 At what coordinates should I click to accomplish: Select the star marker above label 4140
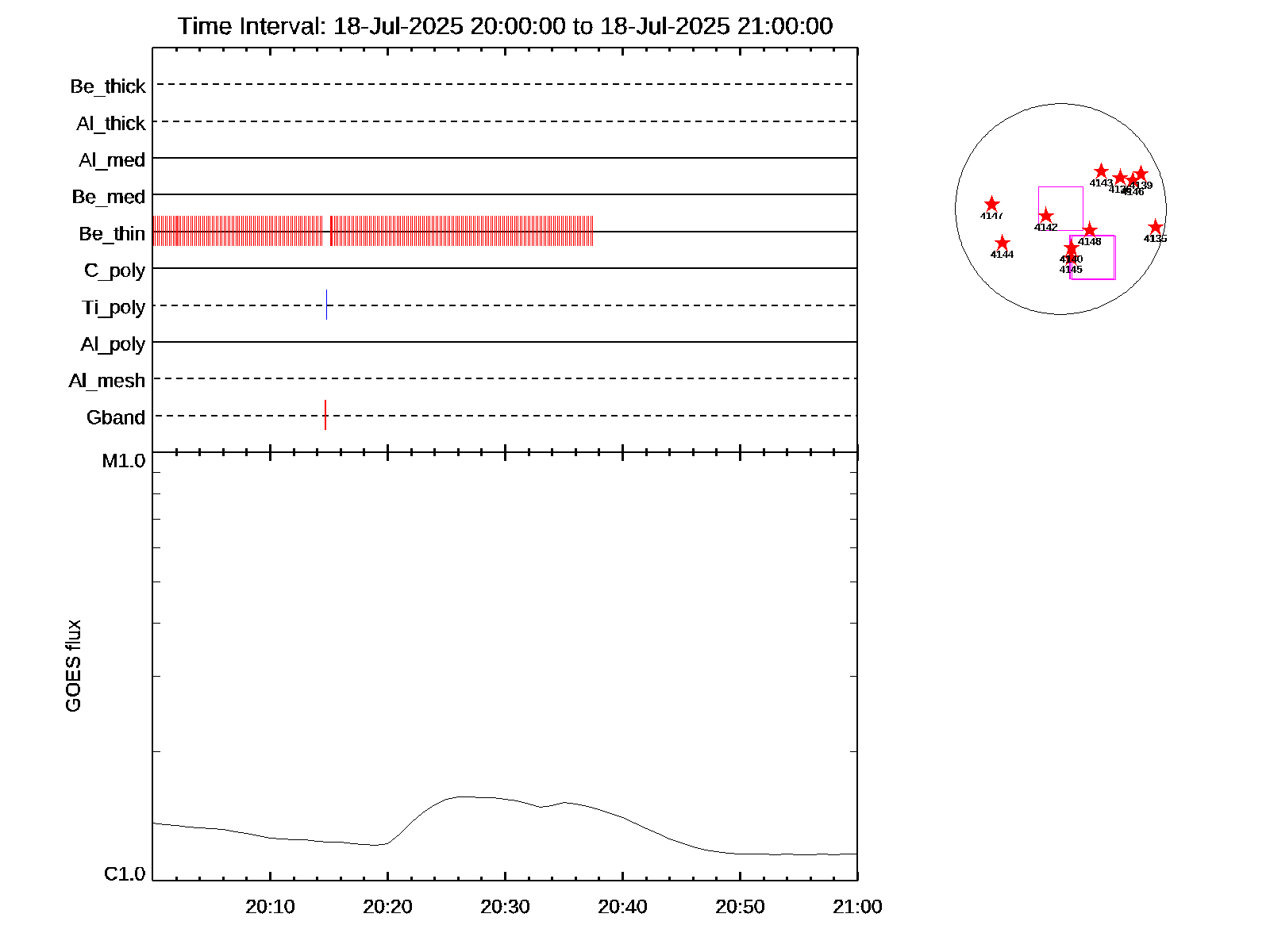pyautogui.click(x=1071, y=248)
